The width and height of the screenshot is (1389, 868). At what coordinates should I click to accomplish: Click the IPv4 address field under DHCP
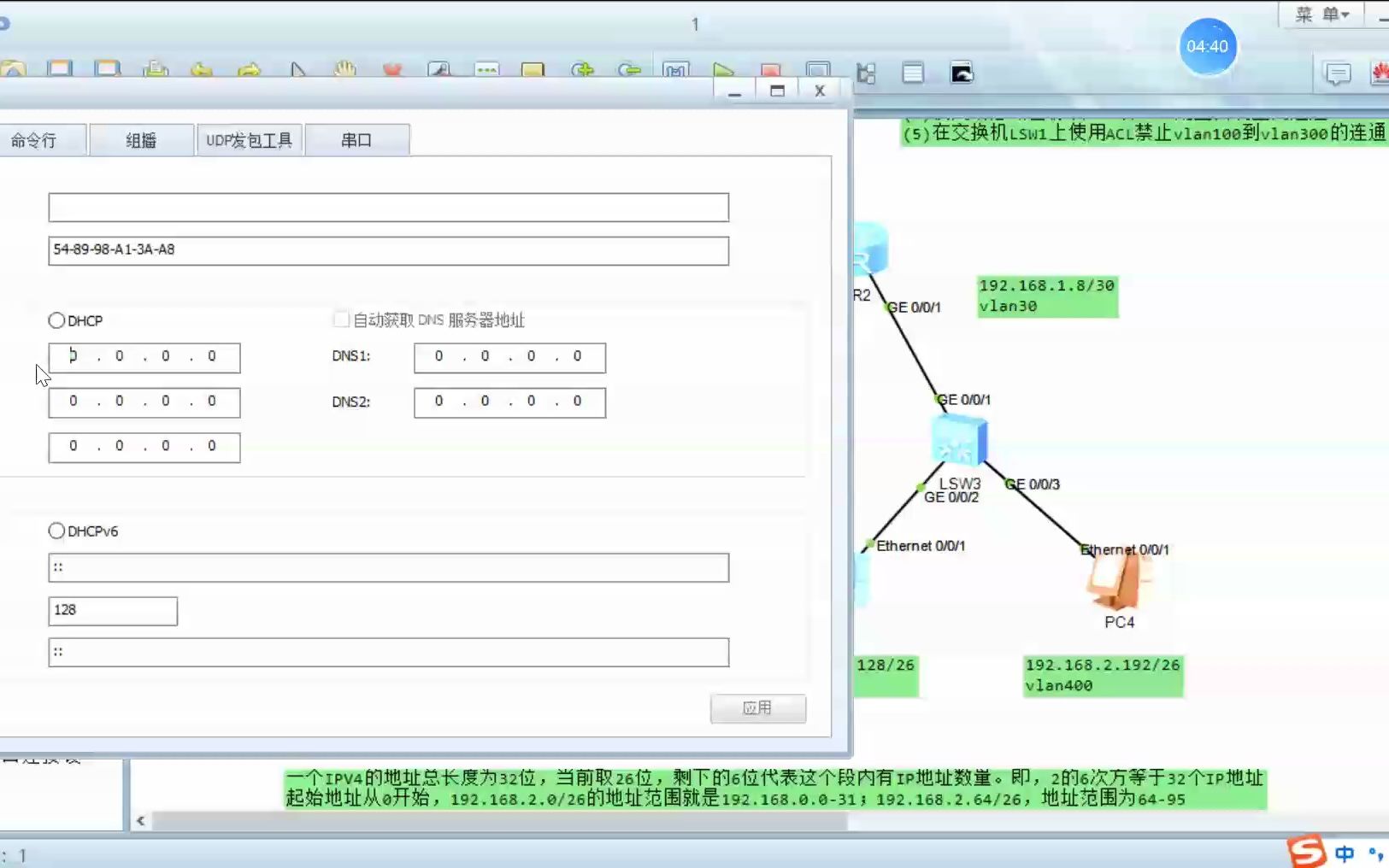tap(144, 357)
